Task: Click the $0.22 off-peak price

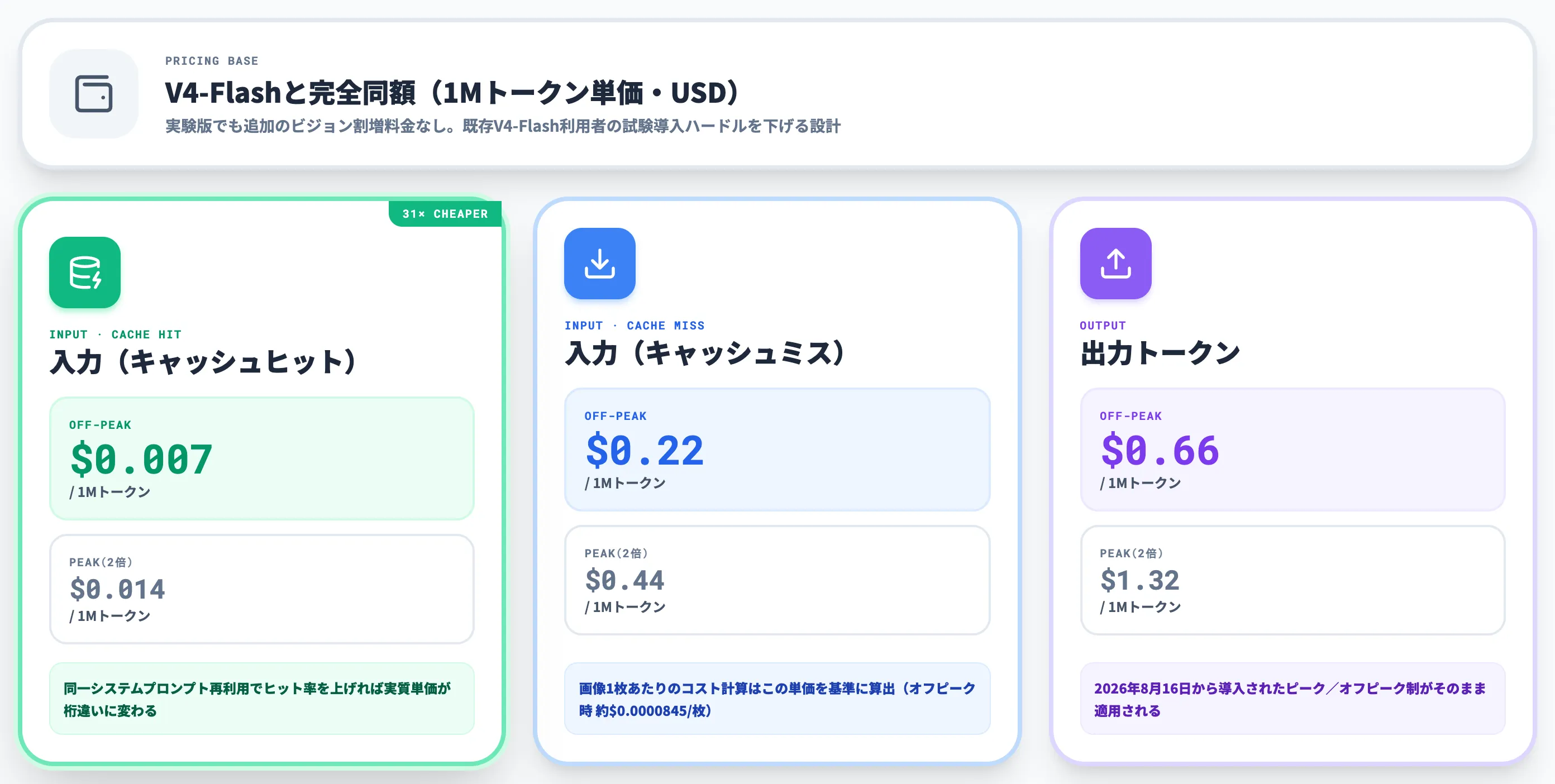Action: pyautogui.click(x=645, y=450)
